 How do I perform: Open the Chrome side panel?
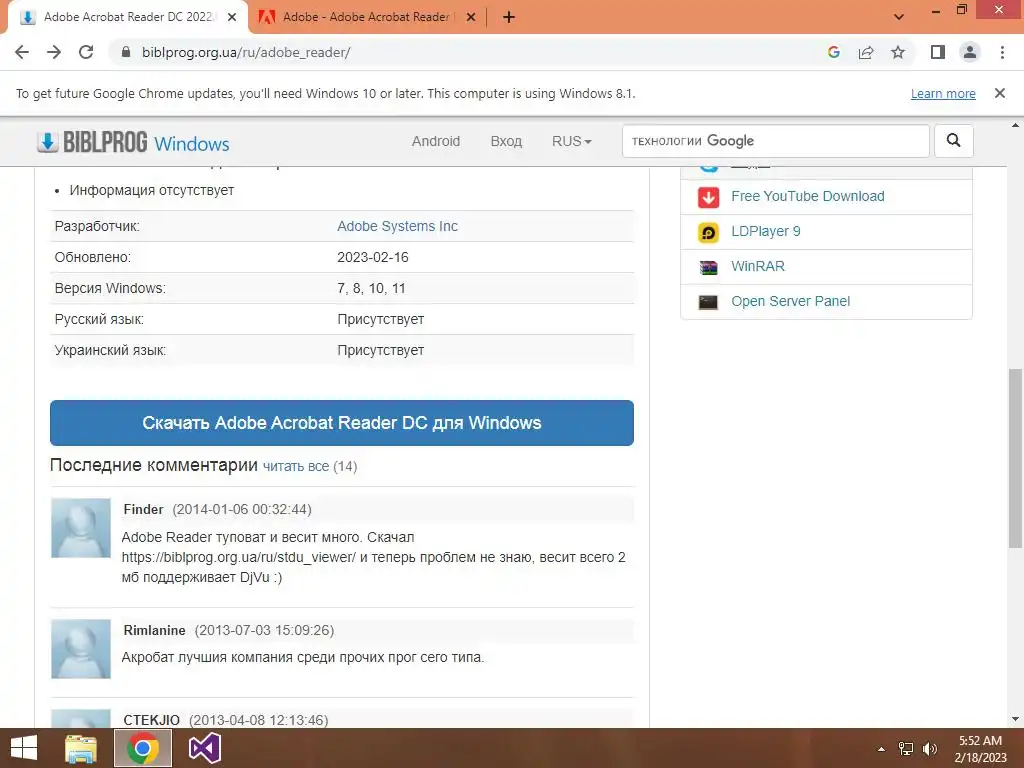coord(938,52)
